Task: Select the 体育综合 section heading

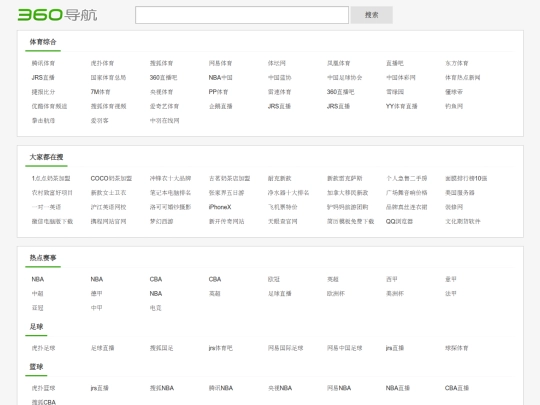Action: (43, 42)
